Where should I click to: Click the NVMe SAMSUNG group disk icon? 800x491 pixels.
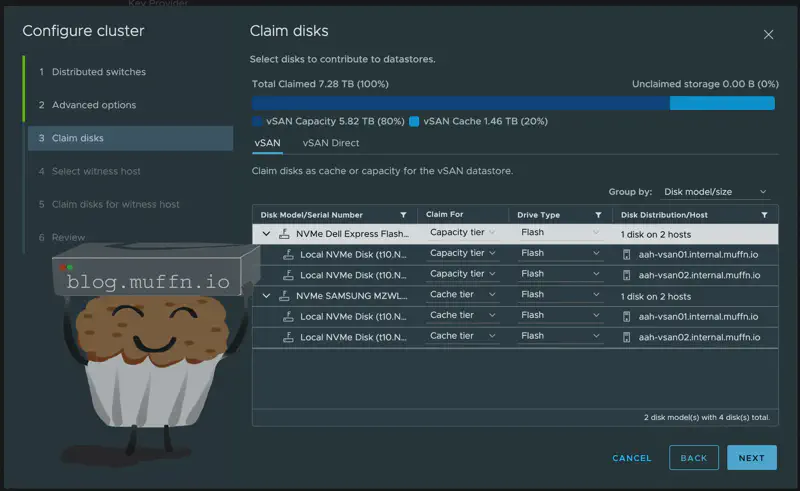click(284, 296)
